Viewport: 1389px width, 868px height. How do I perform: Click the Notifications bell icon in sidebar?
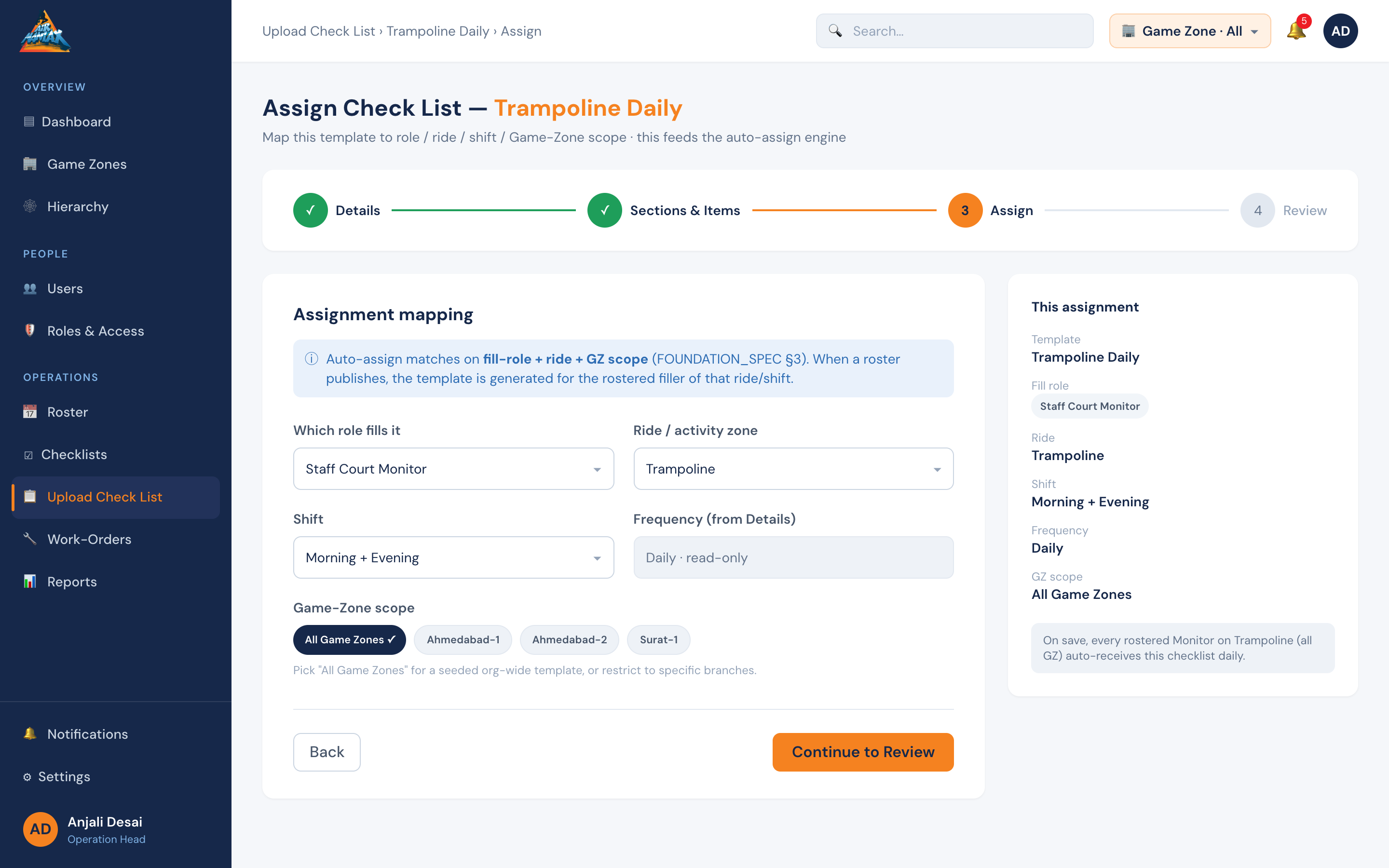[30, 733]
